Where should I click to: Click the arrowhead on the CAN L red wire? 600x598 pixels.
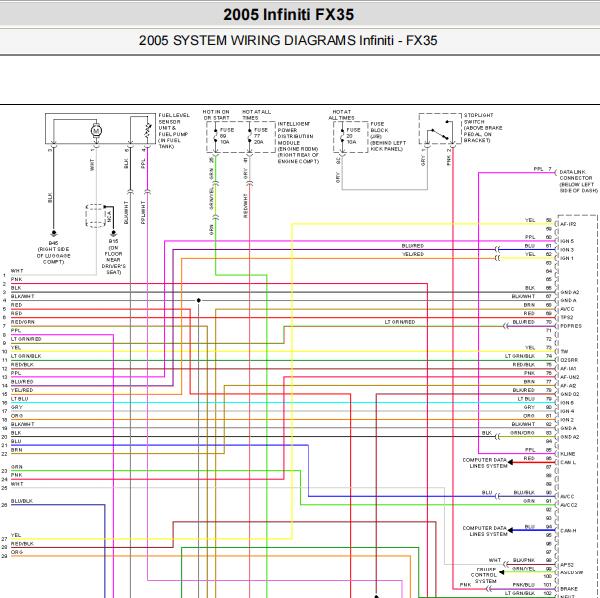tap(510, 463)
